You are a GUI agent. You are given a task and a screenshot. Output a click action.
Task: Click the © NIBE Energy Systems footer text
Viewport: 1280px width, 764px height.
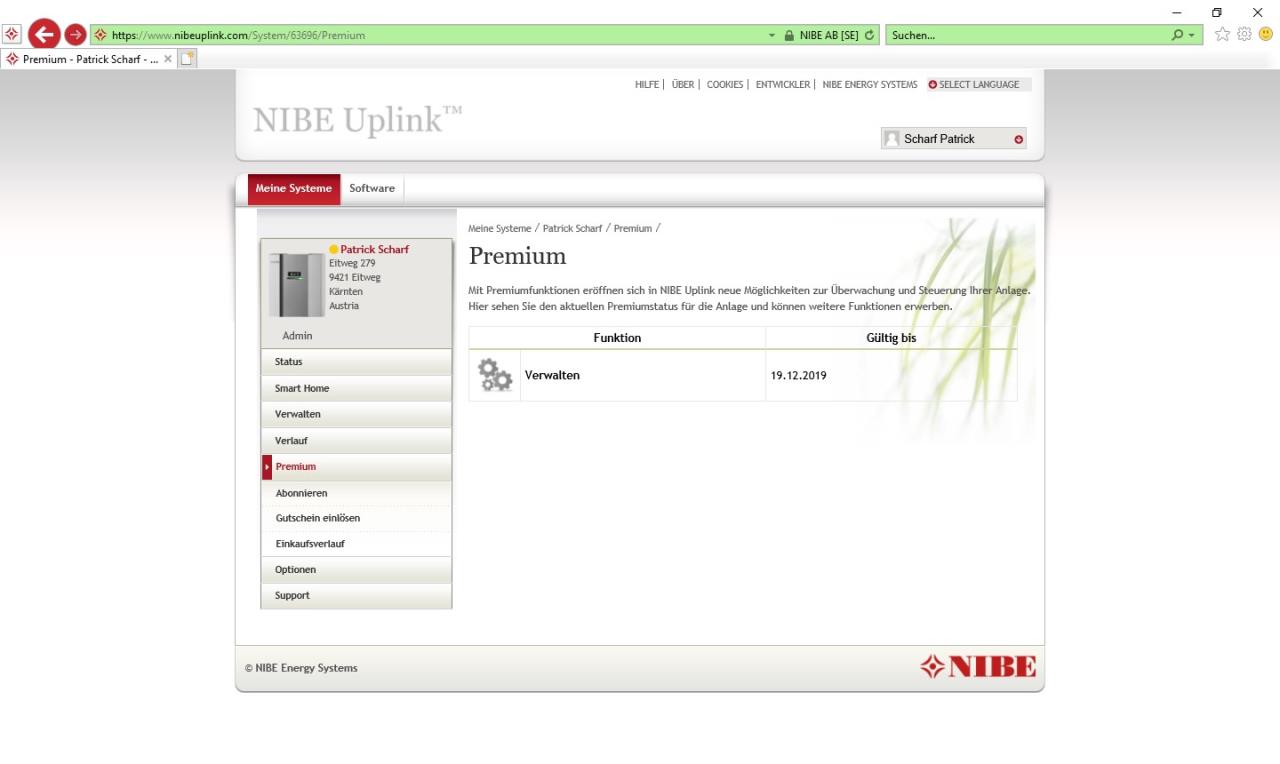(x=301, y=668)
